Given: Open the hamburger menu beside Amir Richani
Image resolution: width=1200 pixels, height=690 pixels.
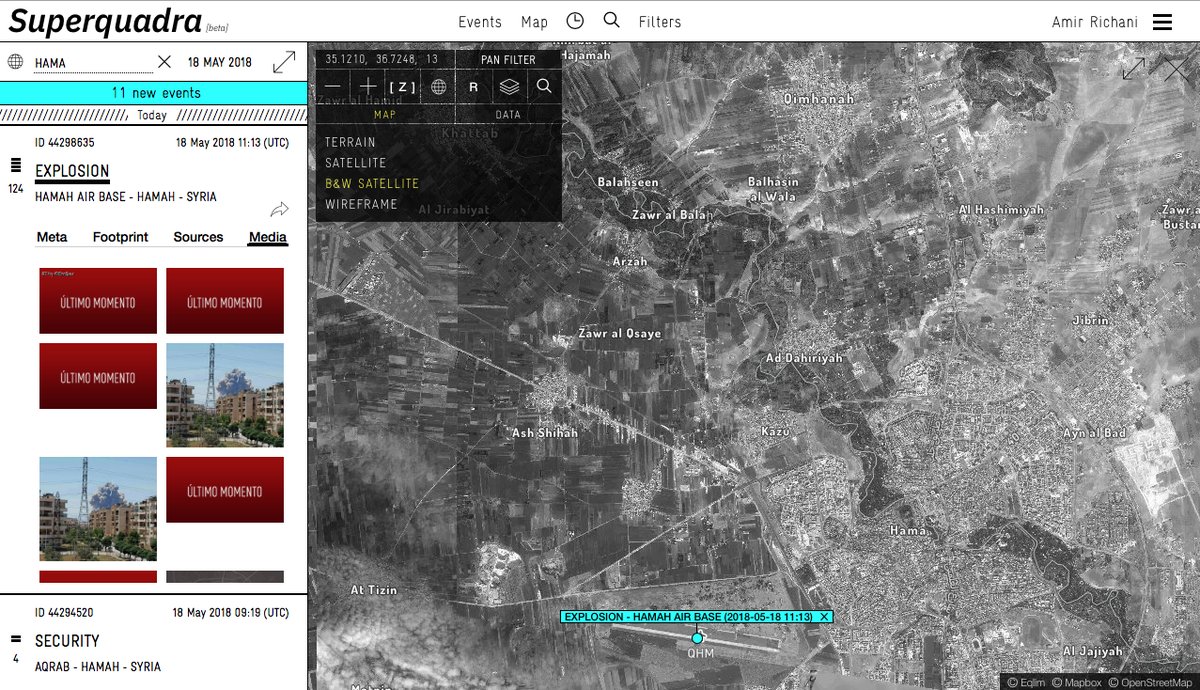Looking at the screenshot, I should pos(1162,22).
